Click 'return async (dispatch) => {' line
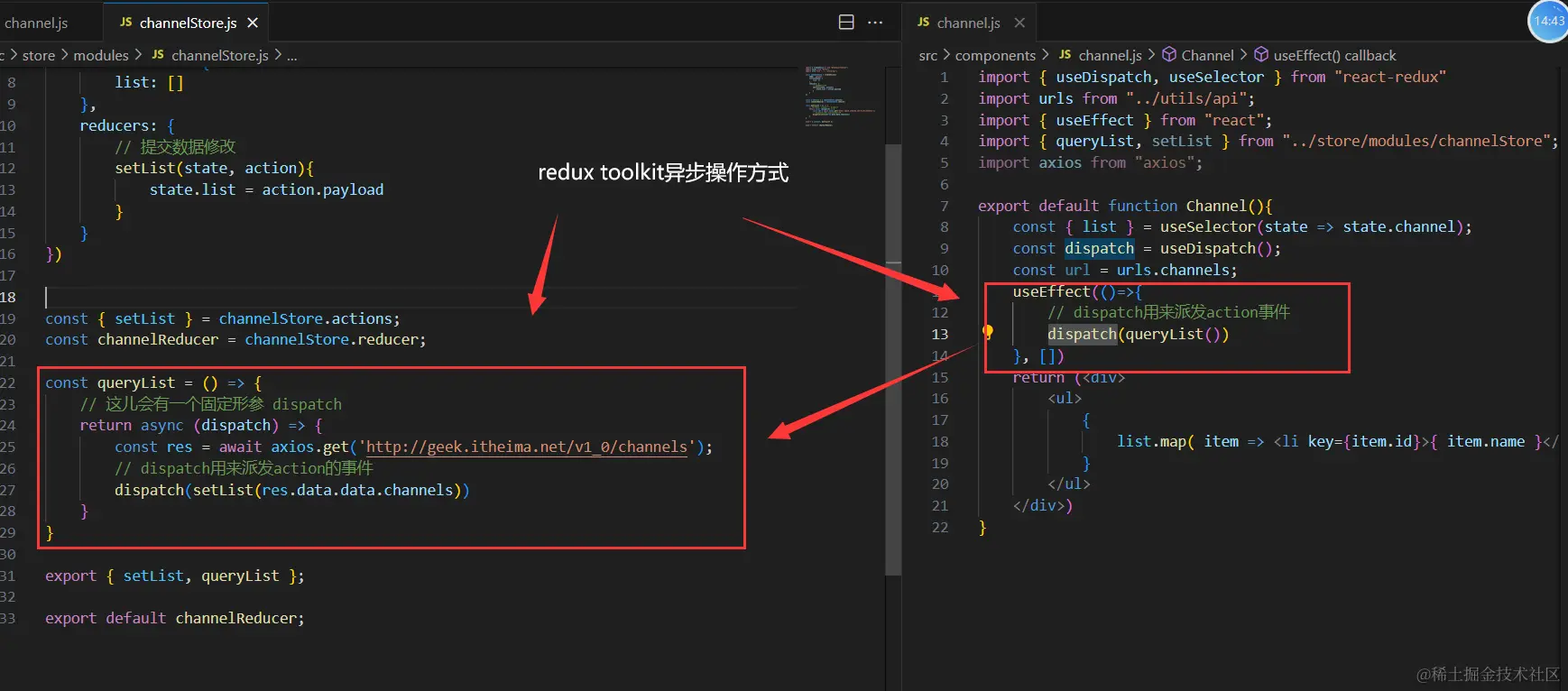The image size is (1568, 691). point(201,425)
